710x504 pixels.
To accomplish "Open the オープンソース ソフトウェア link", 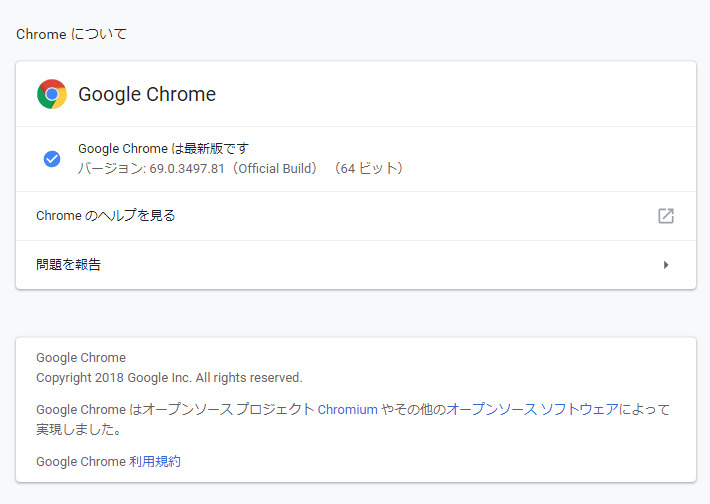I will coord(532,410).
